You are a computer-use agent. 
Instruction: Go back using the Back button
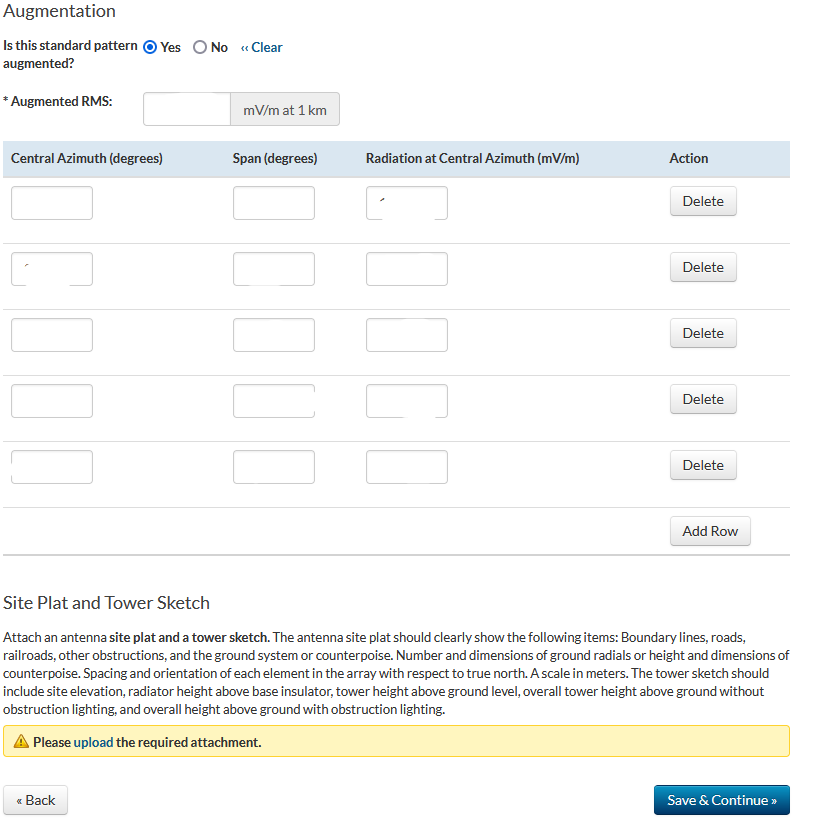pyautogui.click(x=36, y=800)
